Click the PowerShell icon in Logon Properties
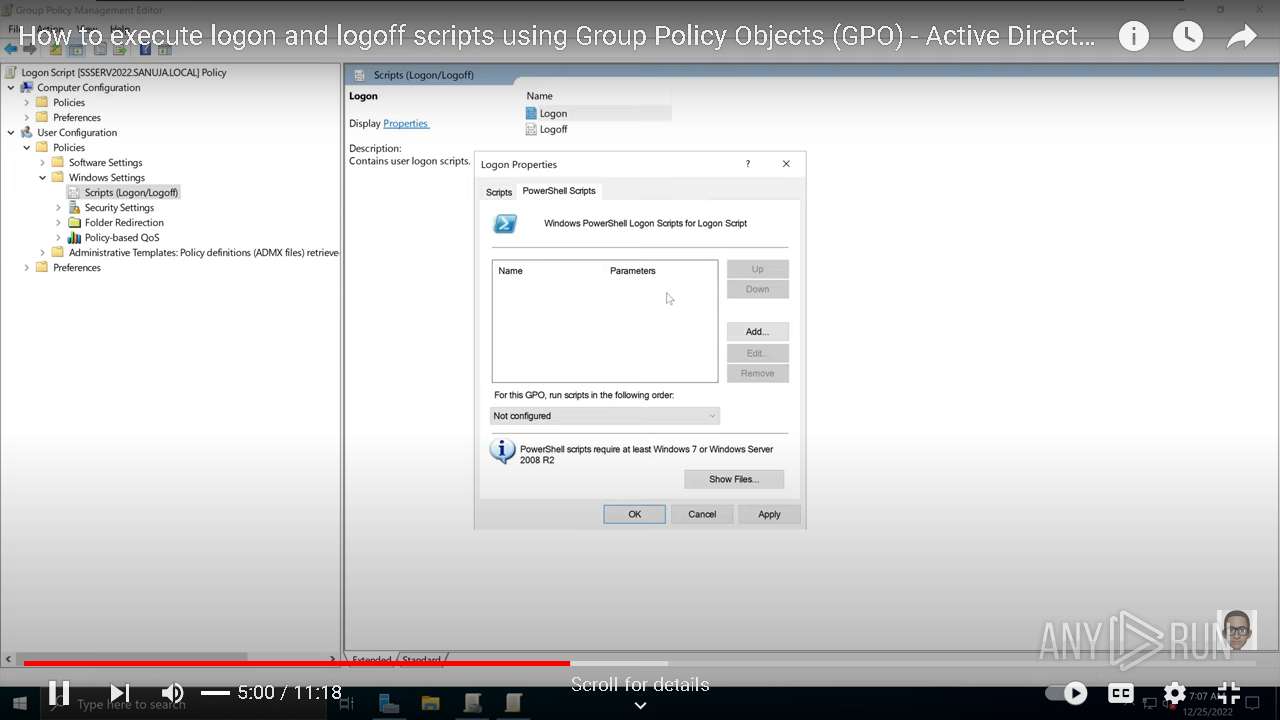This screenshot has width=1280, height=720. (505, 224)
